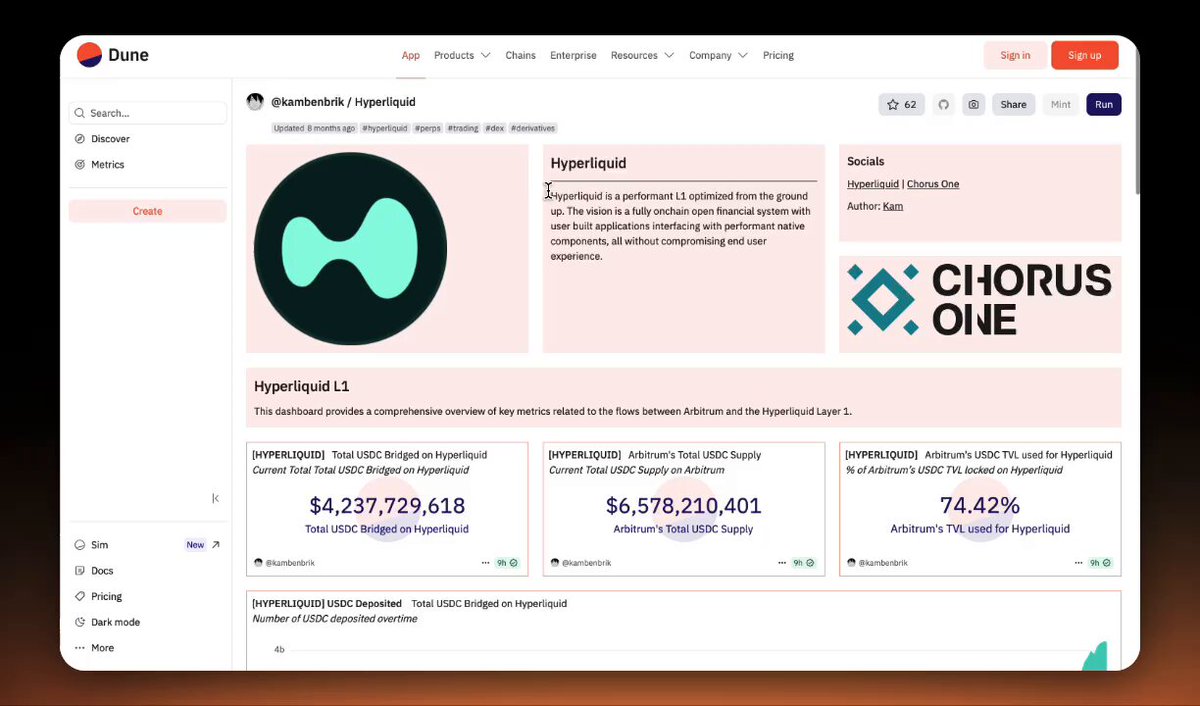This screenshot has height=706, width=1200.
Task: Click the Metrics icon in sidebar
Action: [x=80, y=165]
